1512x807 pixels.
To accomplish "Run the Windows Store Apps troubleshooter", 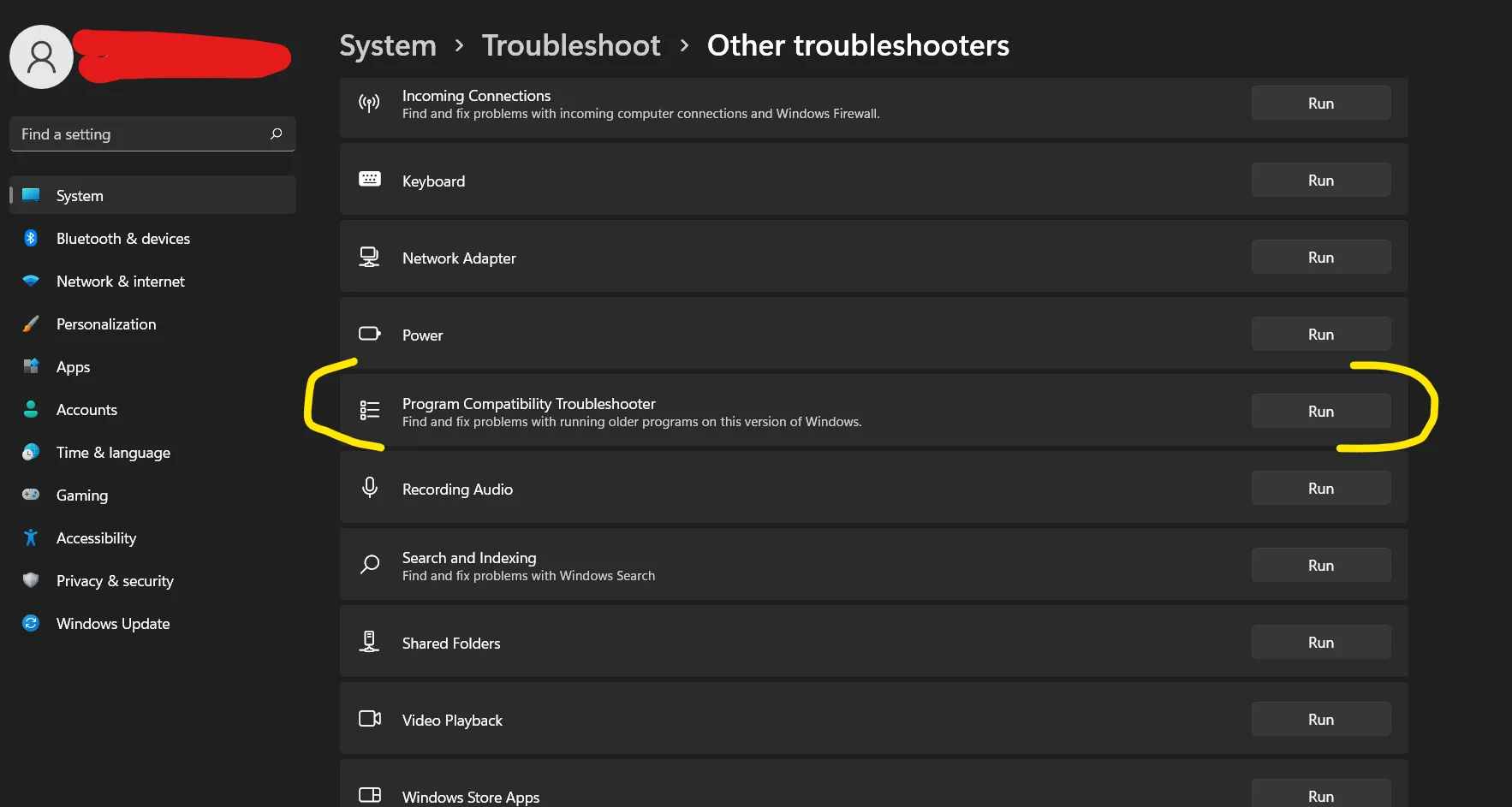I will tap(1321, 793).
